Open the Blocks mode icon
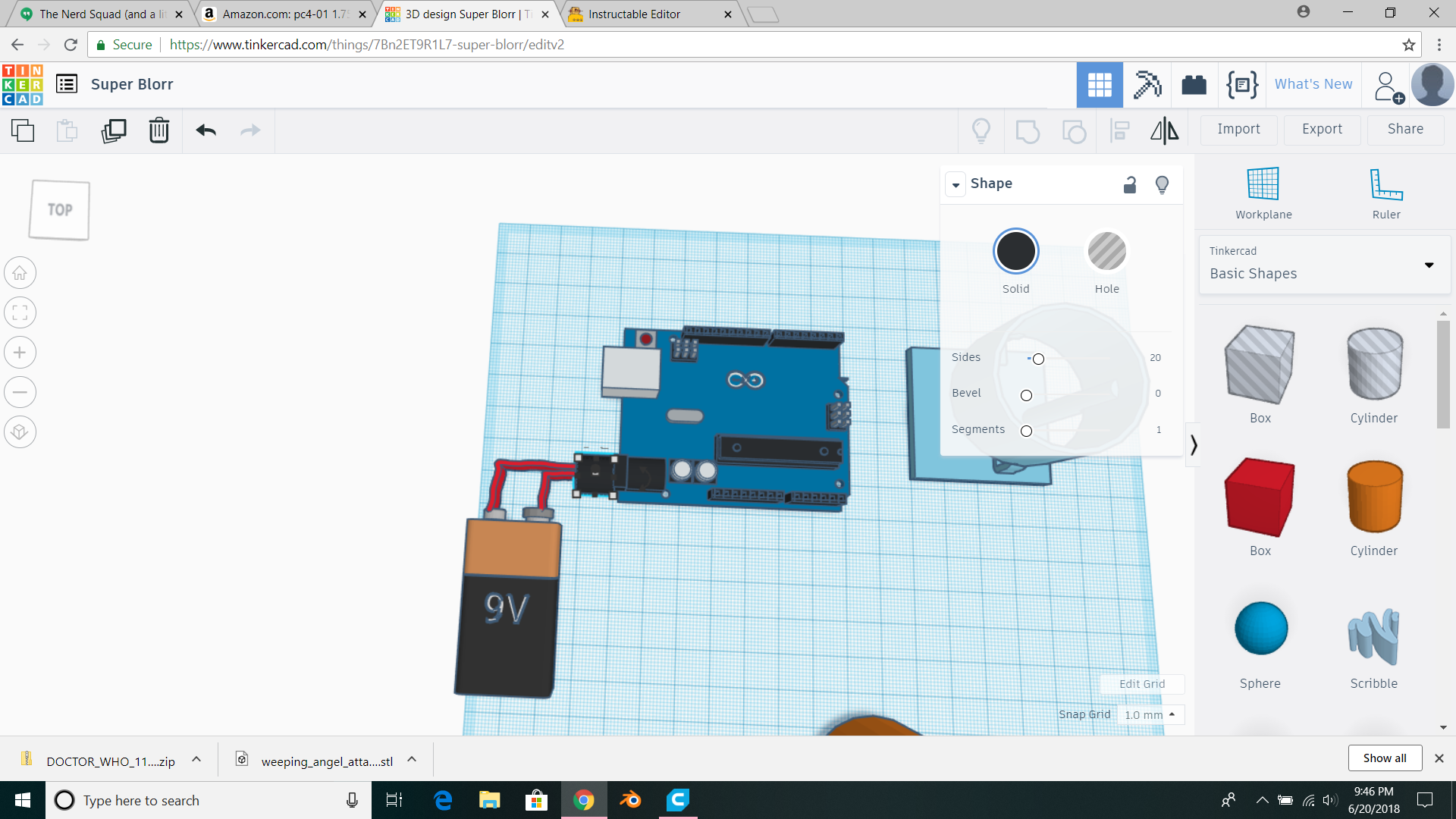 click(1147, 84)
